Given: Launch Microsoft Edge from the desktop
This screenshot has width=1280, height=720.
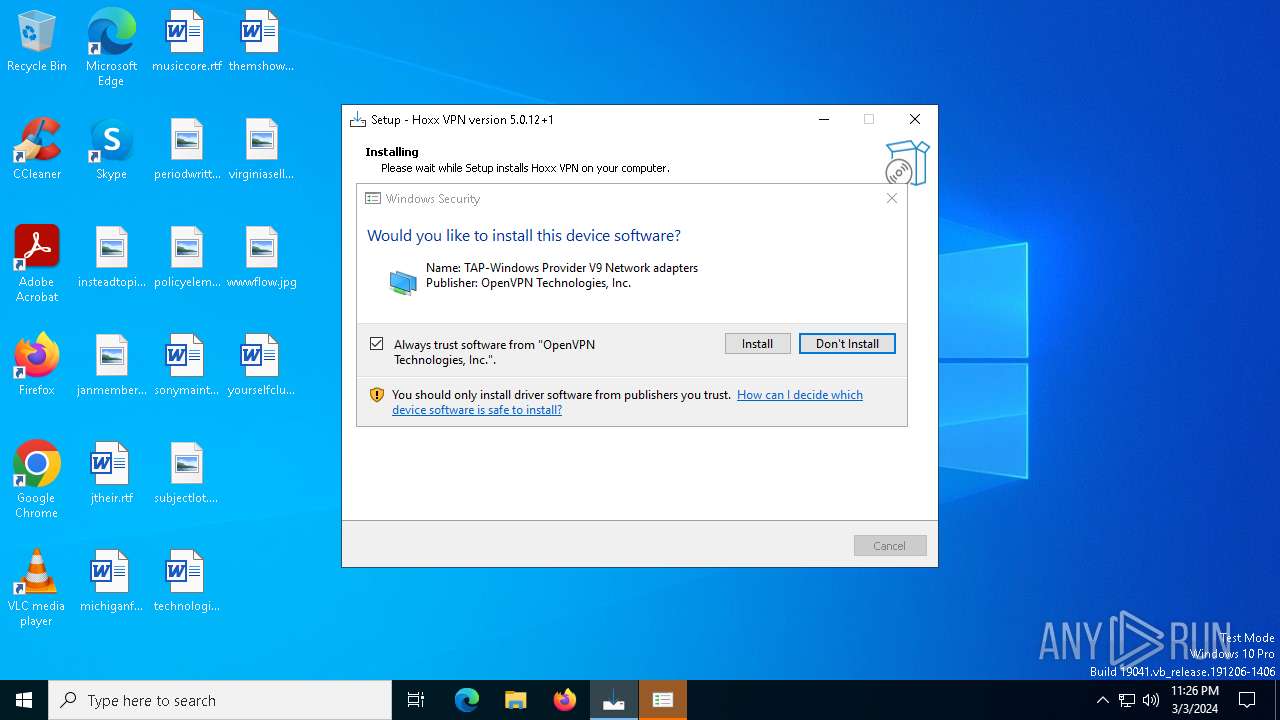Looking at the screenshot, I should tap(111, 48).
